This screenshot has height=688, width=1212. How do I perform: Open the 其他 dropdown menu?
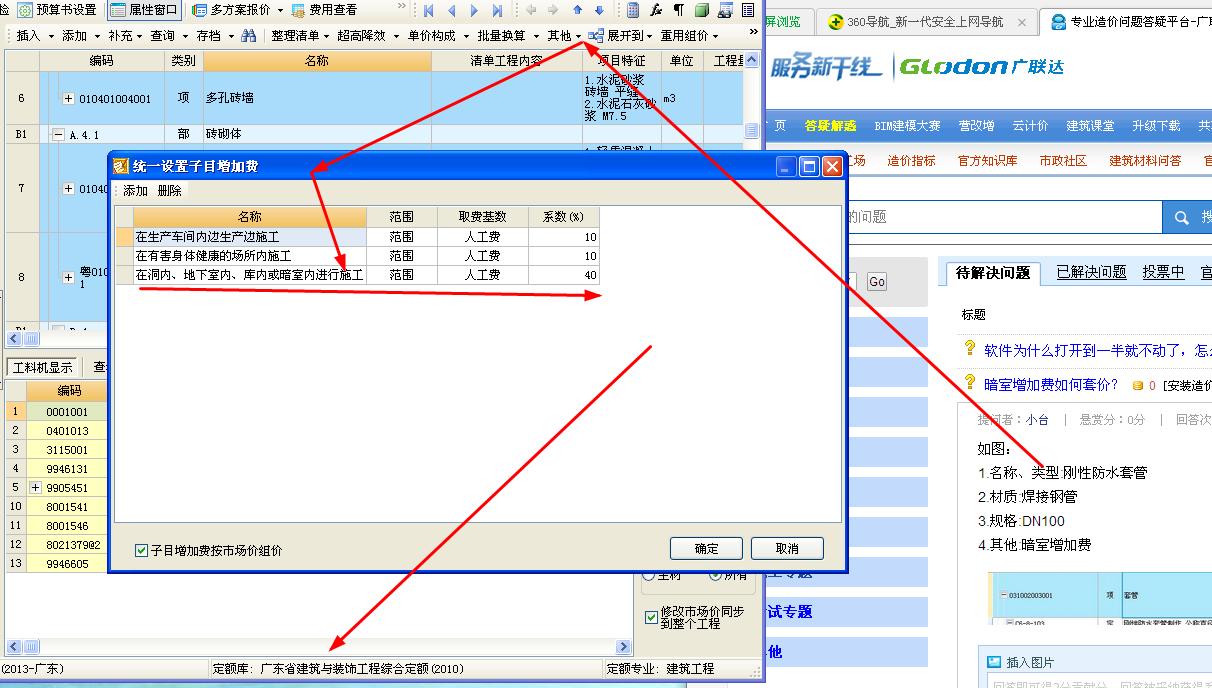coord(565,35)
